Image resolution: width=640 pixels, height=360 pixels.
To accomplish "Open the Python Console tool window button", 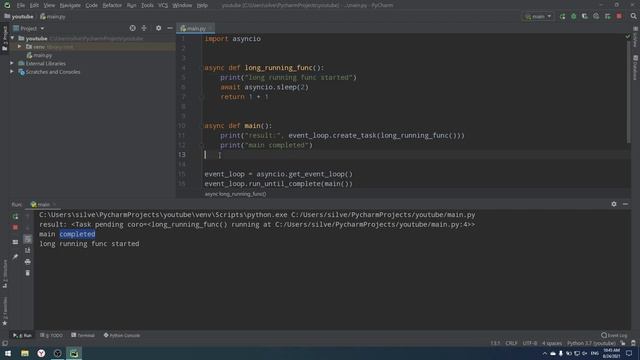I will coord(122,335).
